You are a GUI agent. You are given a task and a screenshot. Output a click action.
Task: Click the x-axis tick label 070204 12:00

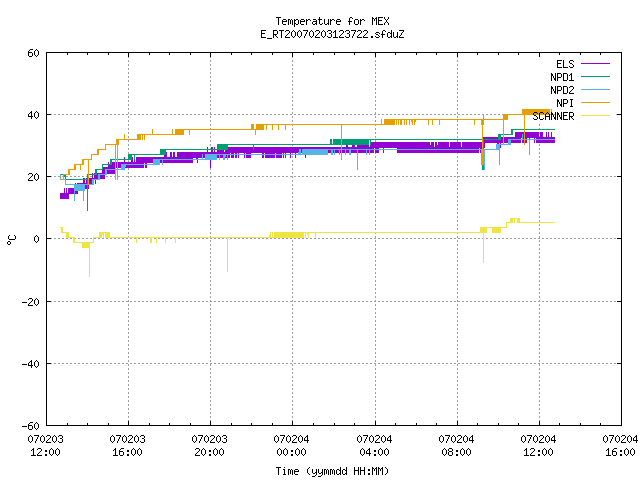tap(538, 446)
